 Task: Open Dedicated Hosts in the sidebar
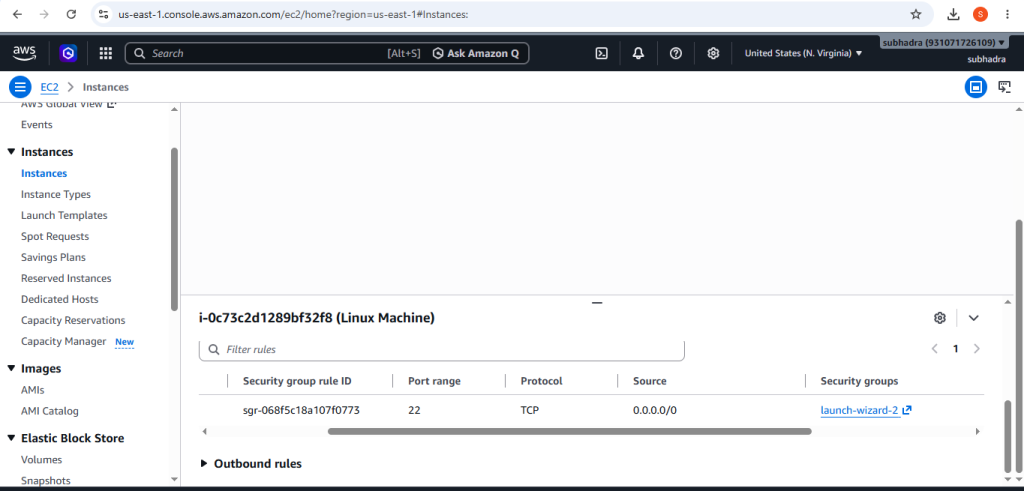coord(59,299)
